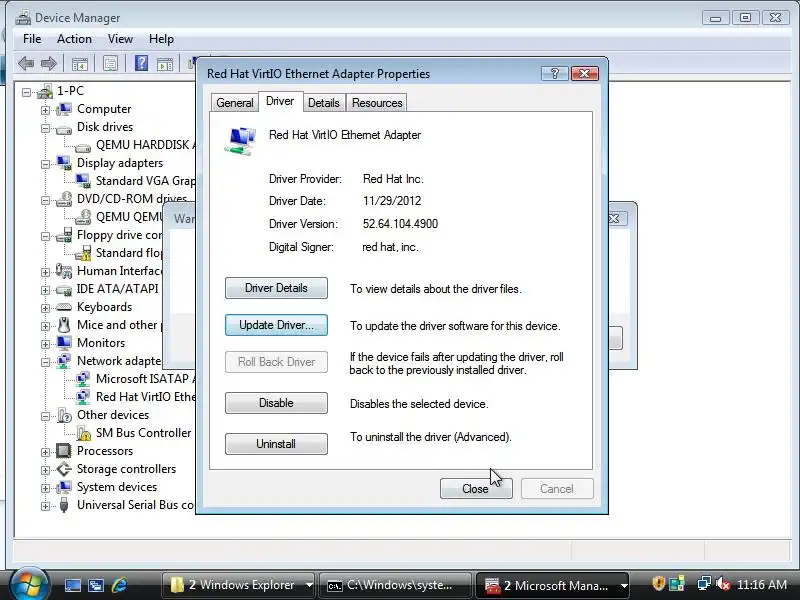Open the Windows Start orb
The height and width of the screenshot is (600, 800).
click(29, 584)
